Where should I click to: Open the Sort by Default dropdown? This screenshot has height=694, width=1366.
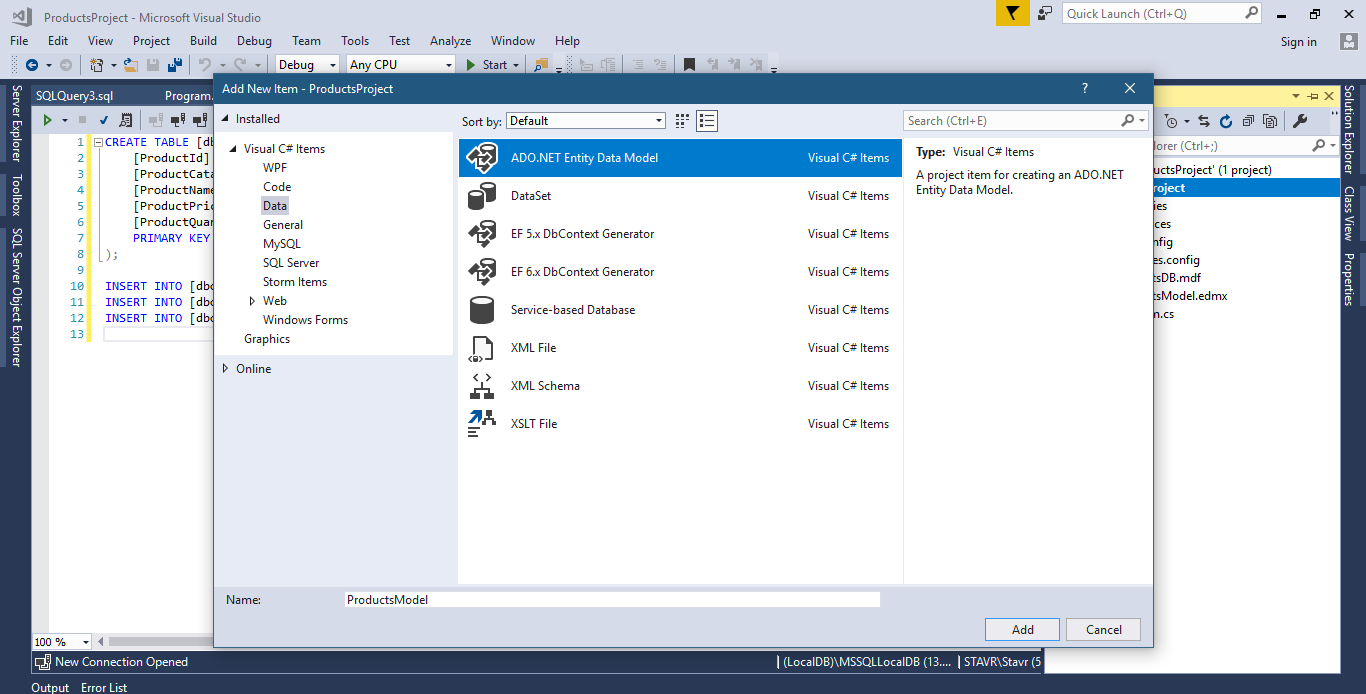coord(586,121)
